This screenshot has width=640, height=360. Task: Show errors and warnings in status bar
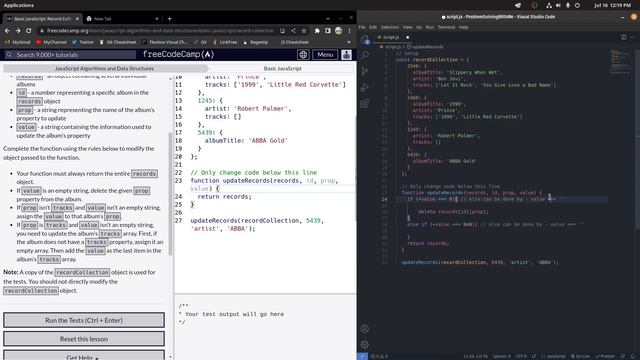(379, 356)
